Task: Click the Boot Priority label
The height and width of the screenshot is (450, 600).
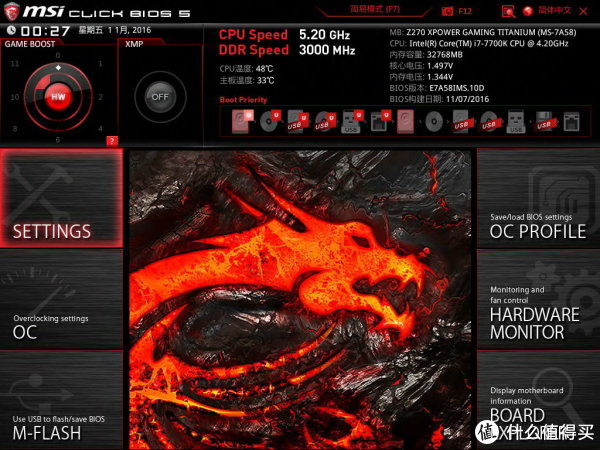Action: tap(243, 100)
